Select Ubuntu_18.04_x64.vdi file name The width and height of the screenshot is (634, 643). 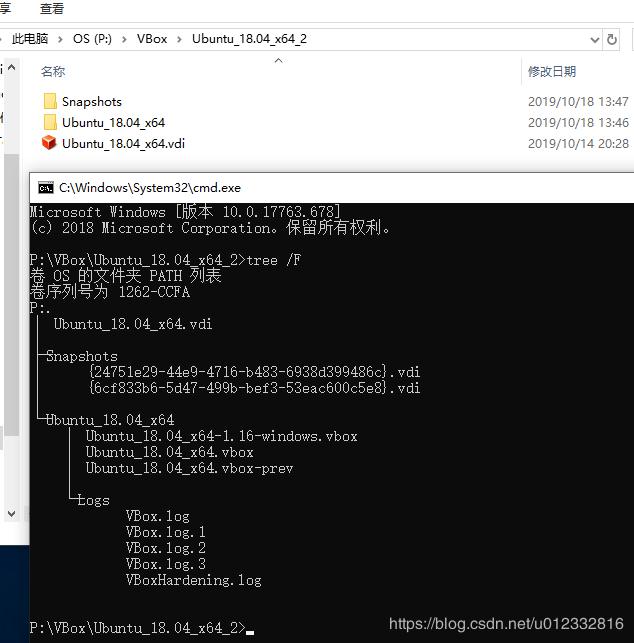(x=123, y=144)
